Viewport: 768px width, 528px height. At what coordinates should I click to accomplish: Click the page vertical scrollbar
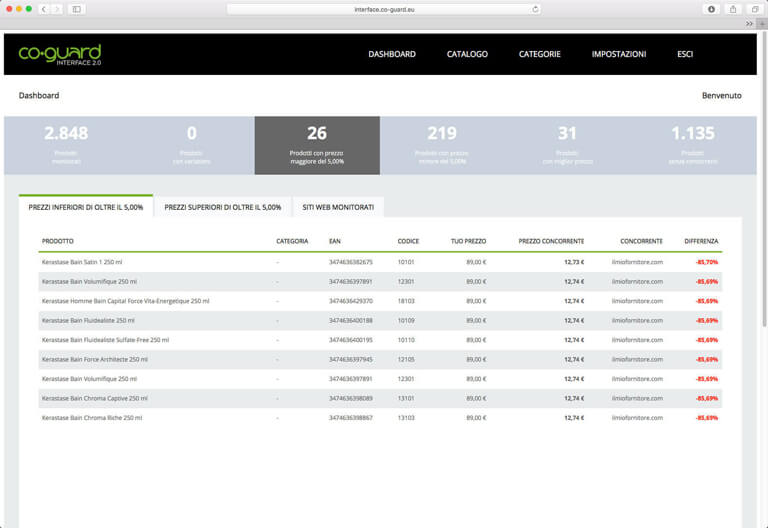[x=764, y=179]
